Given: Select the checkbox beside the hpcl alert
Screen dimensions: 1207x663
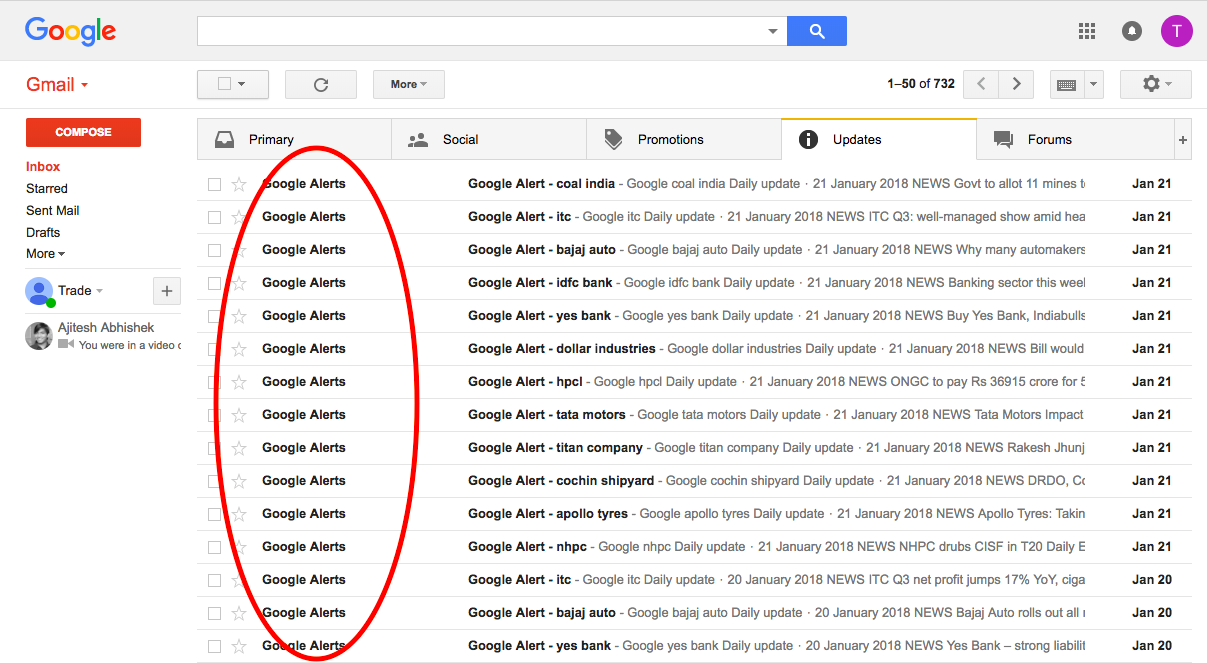Looking at the screenshot, I should 214,381.
